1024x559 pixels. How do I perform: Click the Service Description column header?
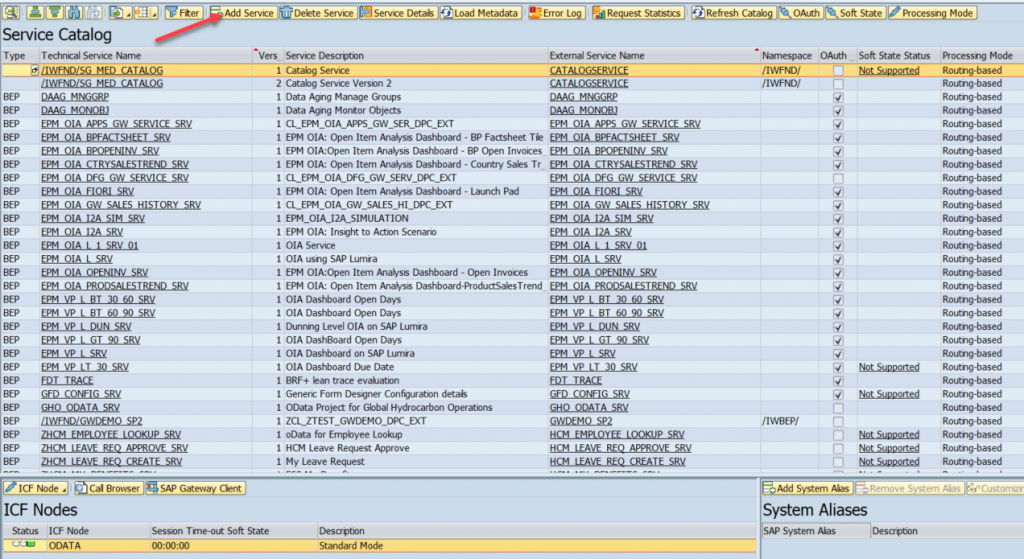pos(415,56)
